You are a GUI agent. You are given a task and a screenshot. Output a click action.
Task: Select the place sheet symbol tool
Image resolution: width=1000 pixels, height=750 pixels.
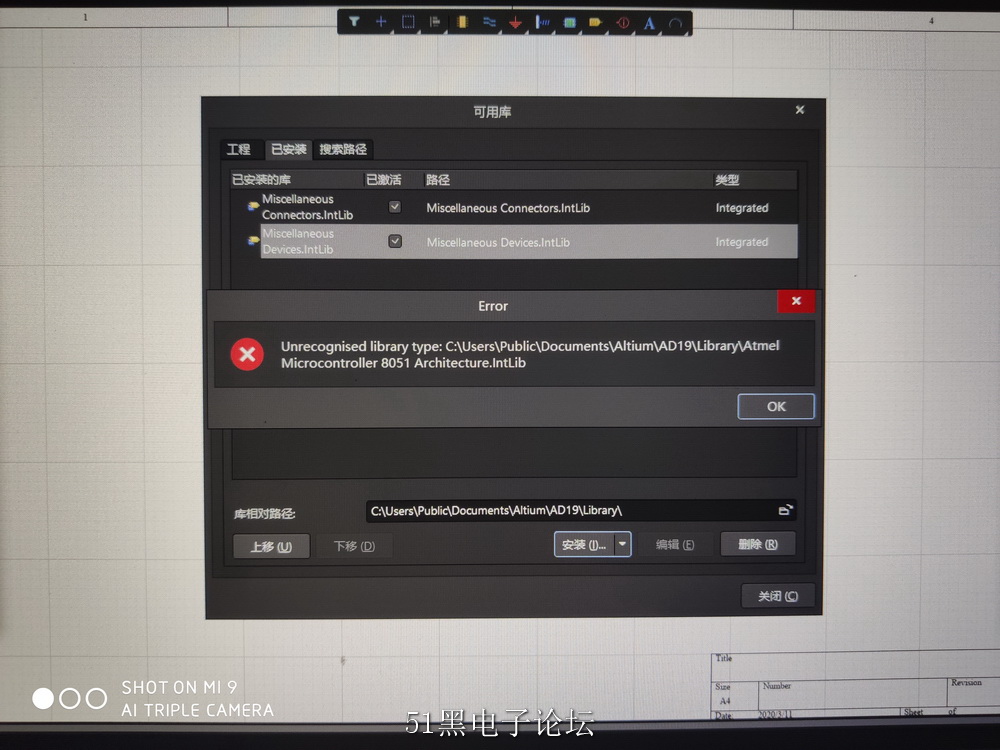coord(570,24)
